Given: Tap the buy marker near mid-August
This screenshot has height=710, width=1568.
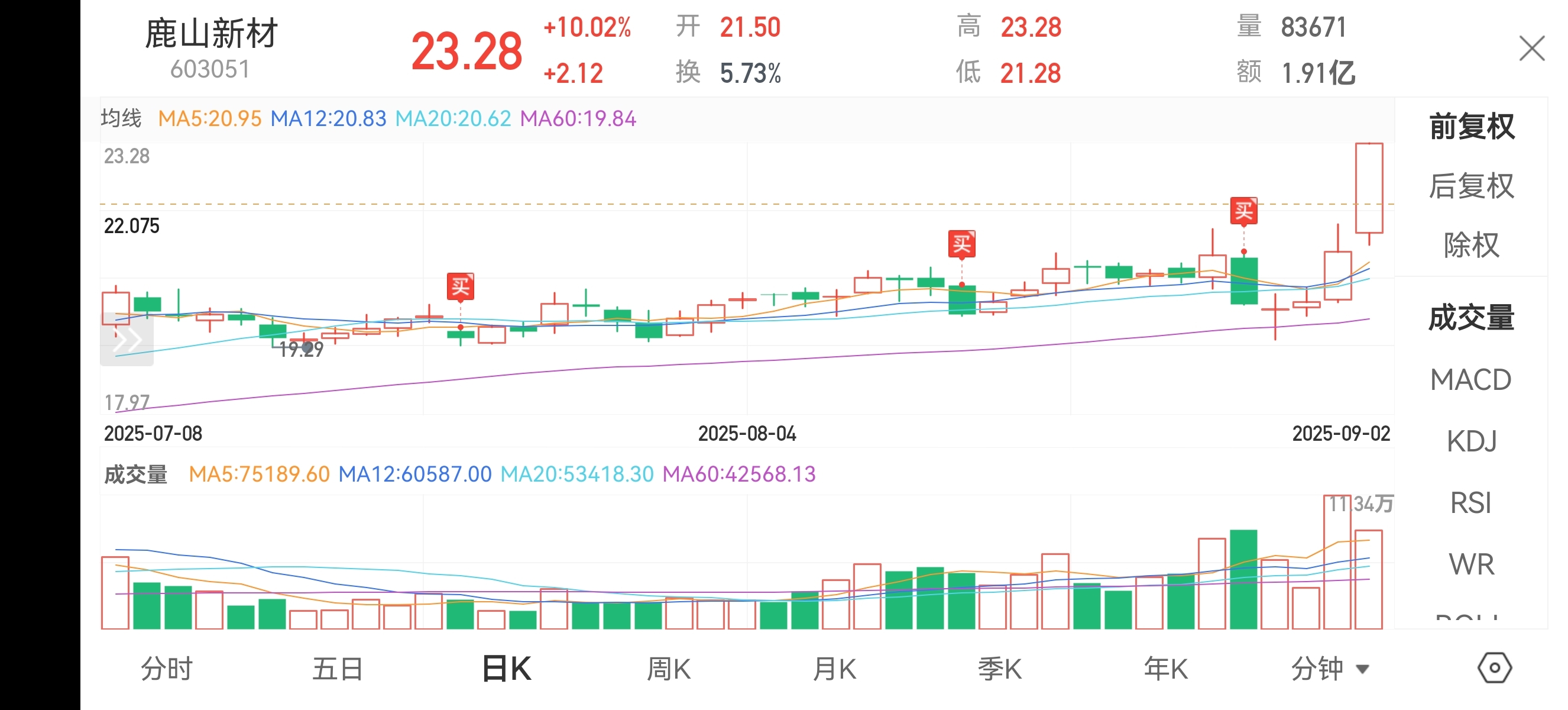Looking at the screenshot, I should point(962,244).
